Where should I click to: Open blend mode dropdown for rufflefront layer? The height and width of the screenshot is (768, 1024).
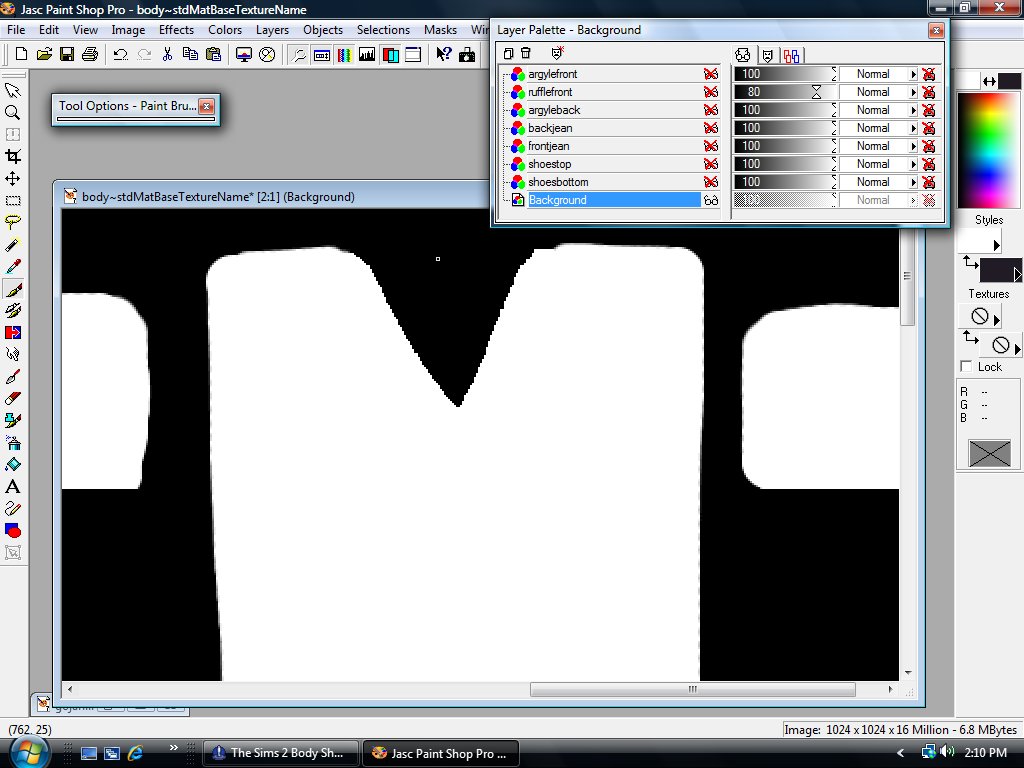coord(914,92)
